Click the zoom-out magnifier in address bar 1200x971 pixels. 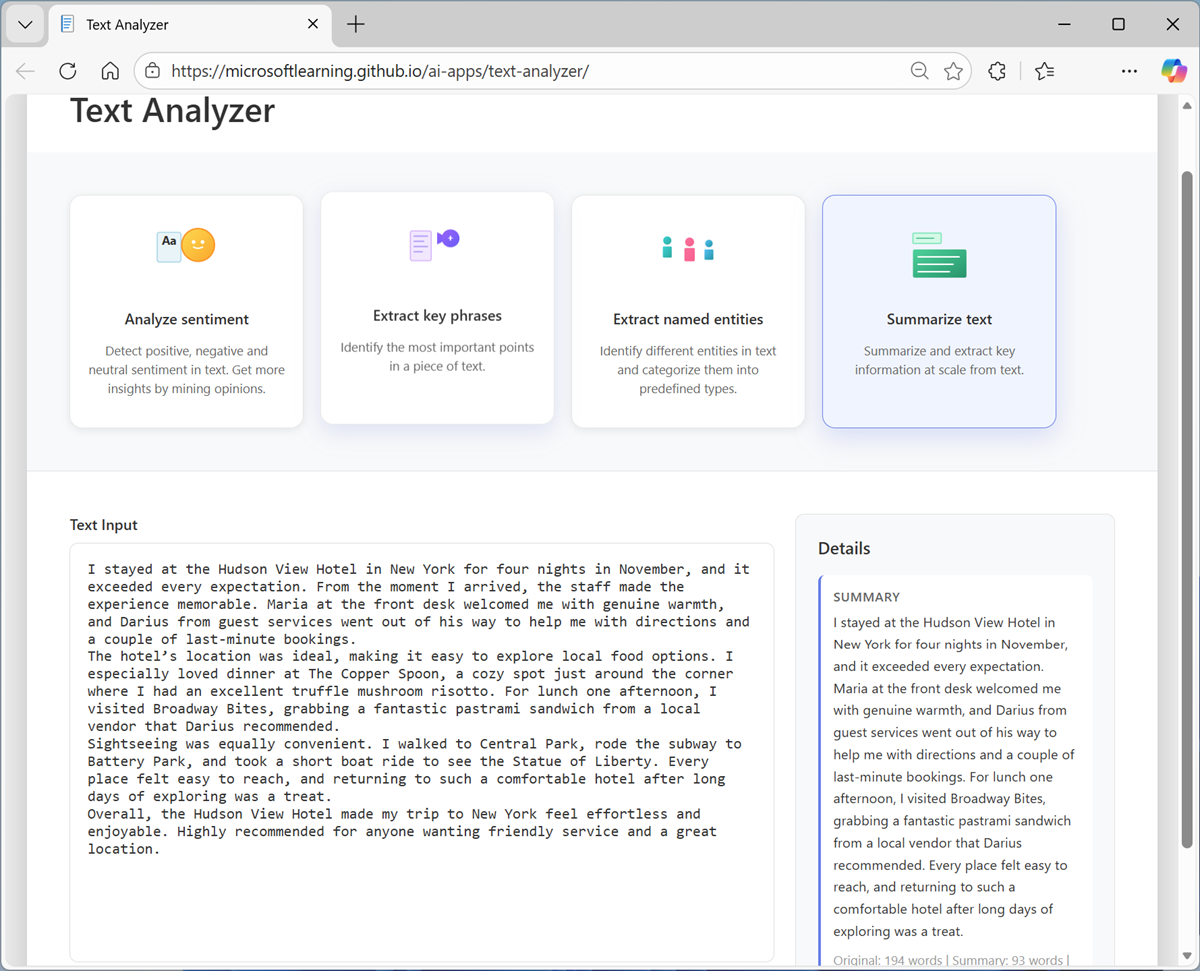(x=919, y=71)
